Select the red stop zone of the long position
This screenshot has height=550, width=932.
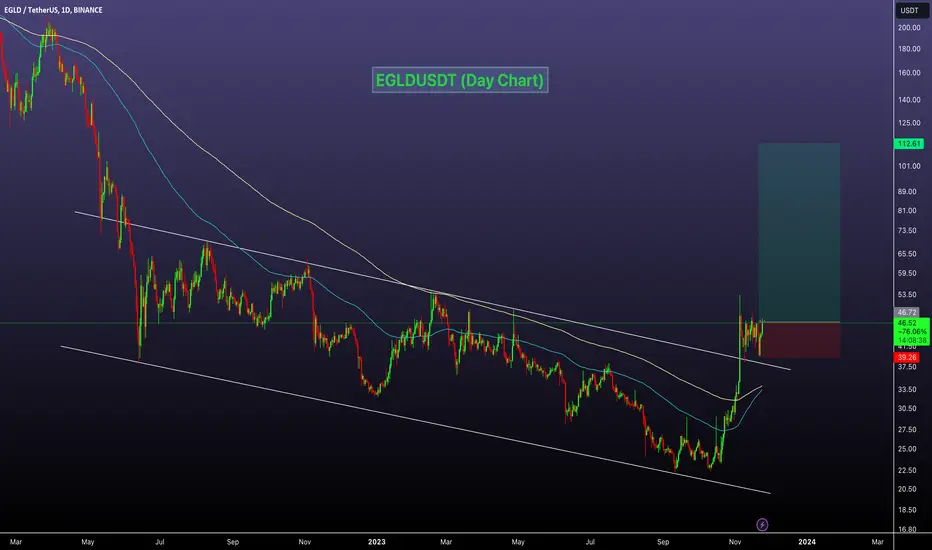(800, 340)
